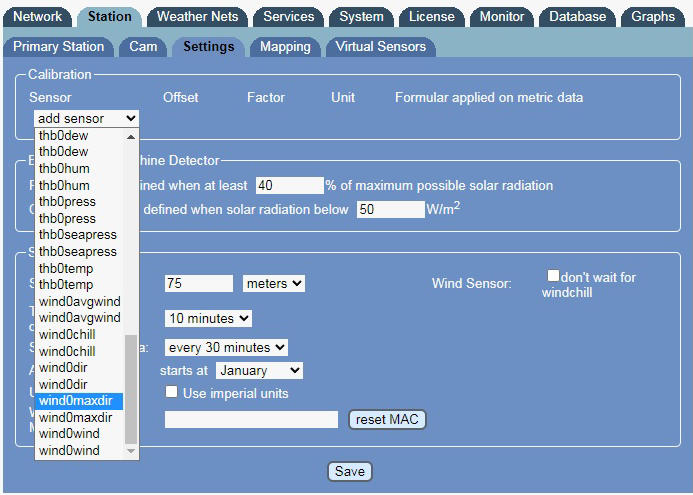Click the sensor list scroll down arrow
Image resolution: width=693 pixels, height=495 pixels.
click(x=131, y=451)
